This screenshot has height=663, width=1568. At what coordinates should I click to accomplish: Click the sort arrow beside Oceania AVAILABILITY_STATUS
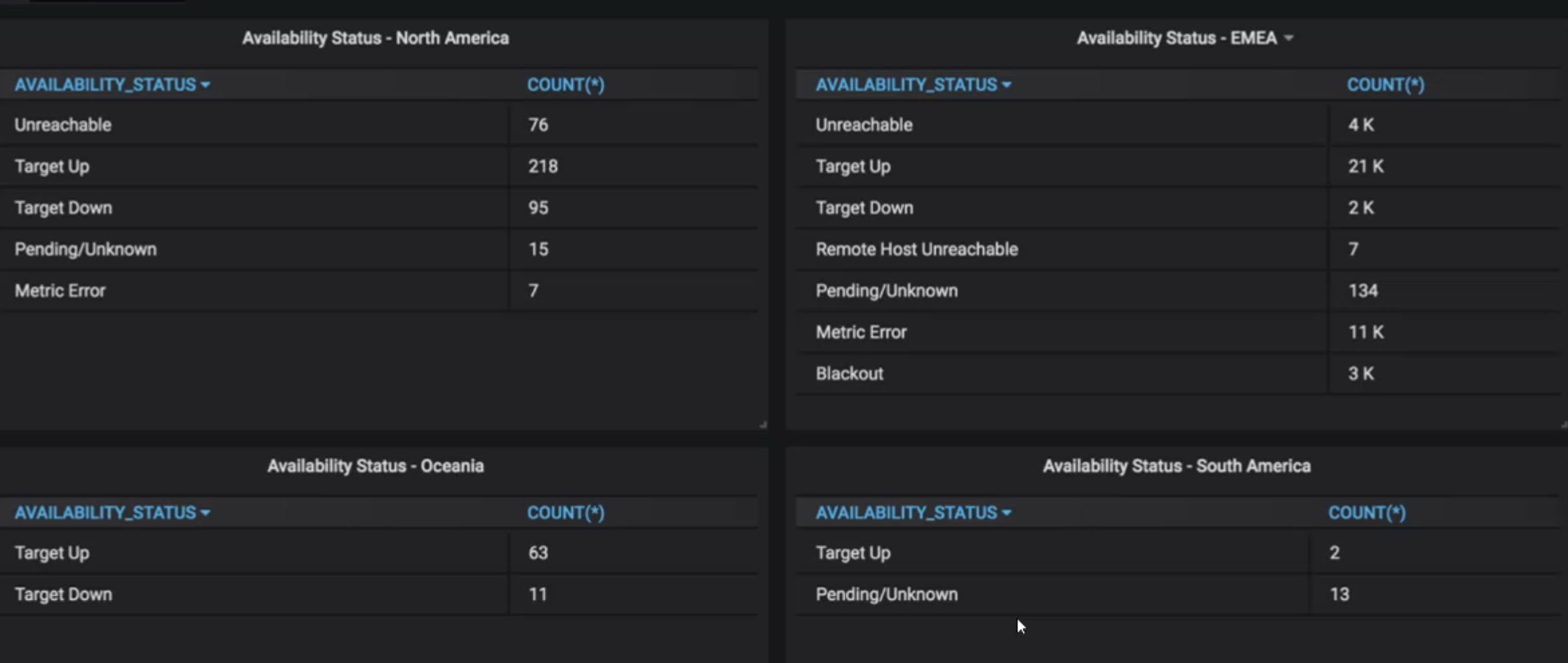coord(205,513)
